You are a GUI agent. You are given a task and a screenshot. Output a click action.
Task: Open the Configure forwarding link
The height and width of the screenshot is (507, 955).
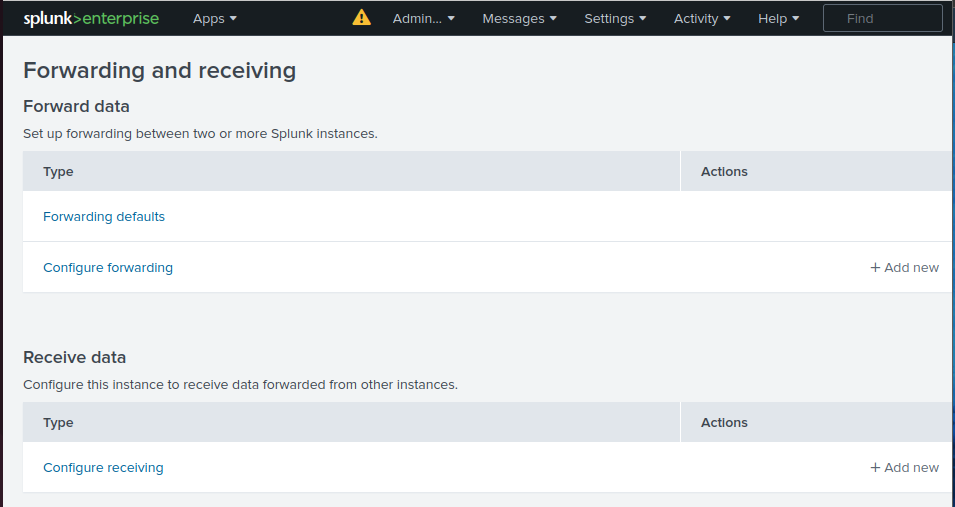pyautogui.click(x=108, y=267)
